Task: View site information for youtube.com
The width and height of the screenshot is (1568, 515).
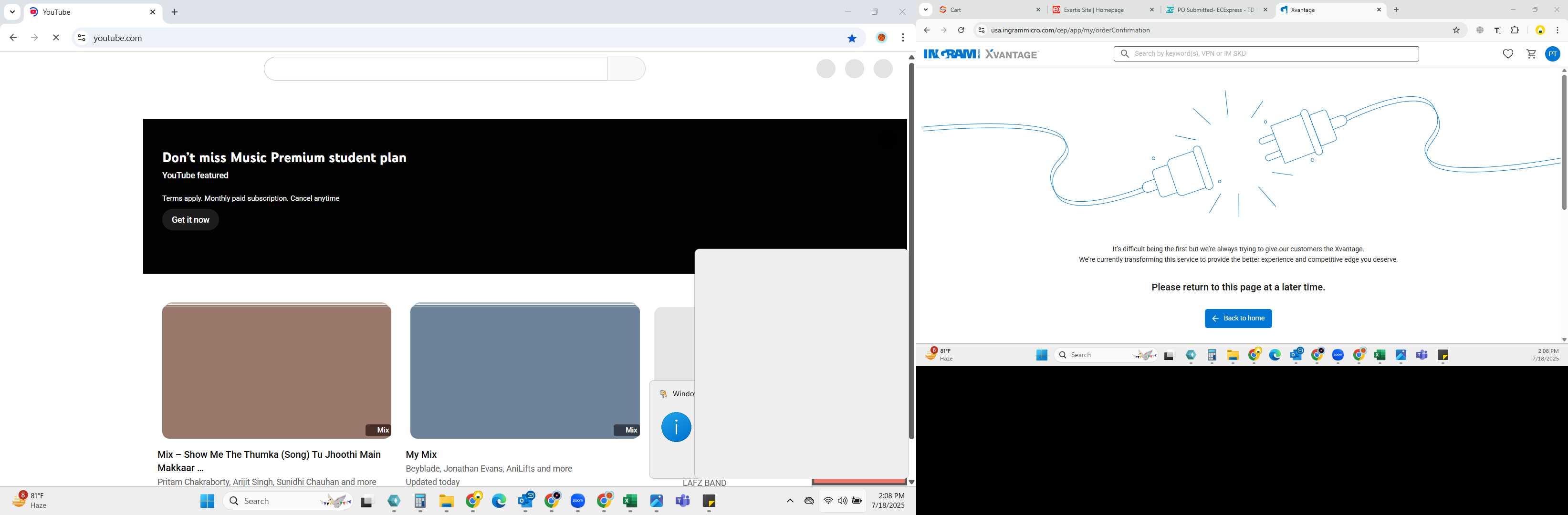Action: (x=81, y=38)
